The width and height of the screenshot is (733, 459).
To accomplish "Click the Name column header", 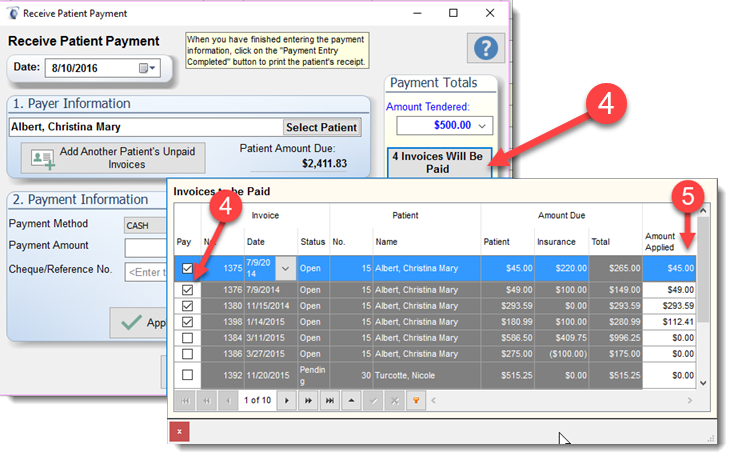I will [386, 242].
